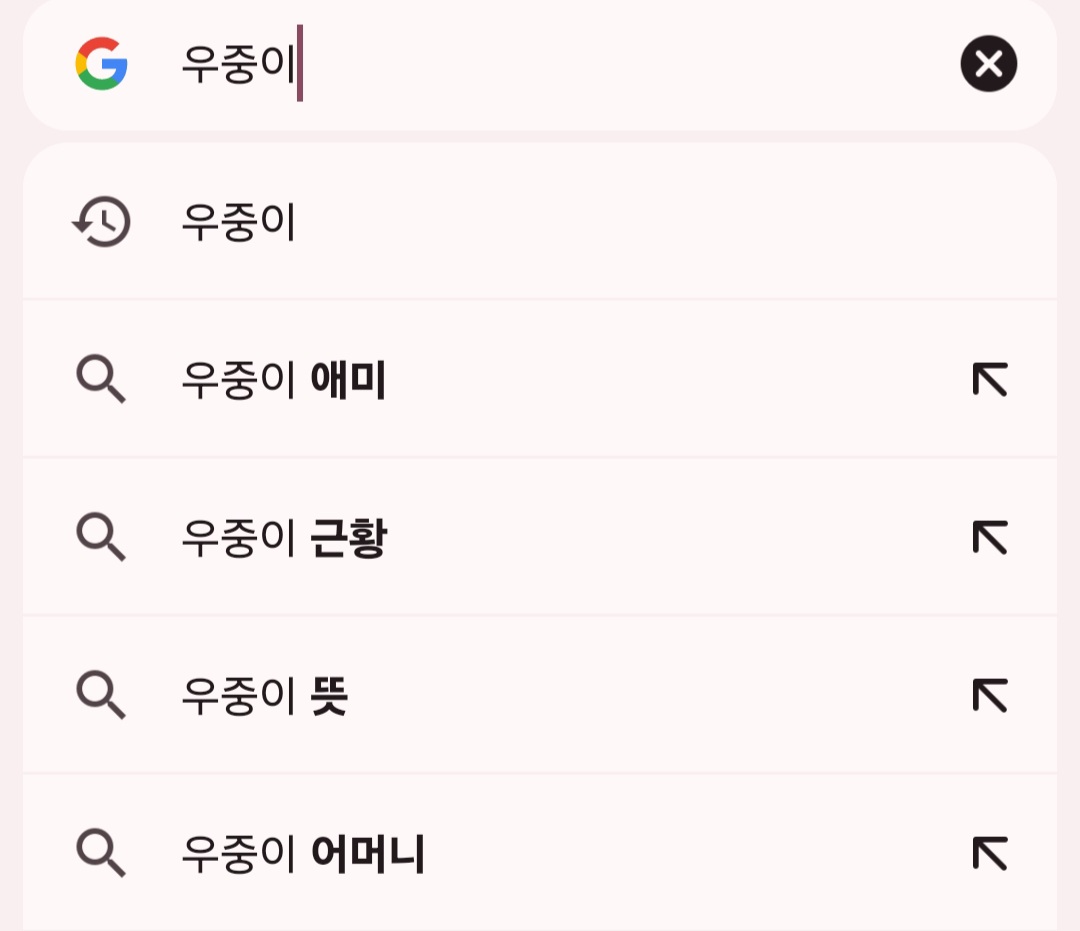Click magnifier icon beside 우중이 뜻
The height and width of the screenshot is (931, 1080).
(101, 696)
